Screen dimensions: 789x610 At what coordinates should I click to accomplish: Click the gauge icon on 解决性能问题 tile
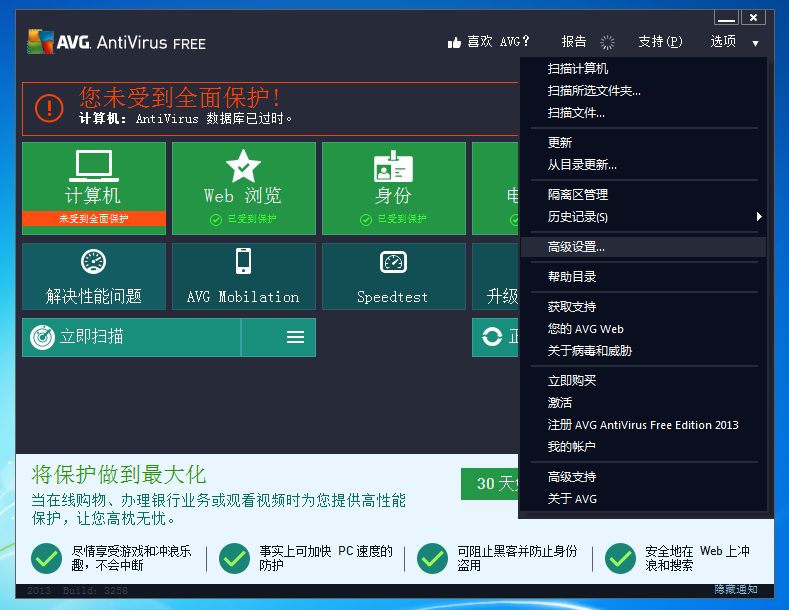(x=94, y=261)
